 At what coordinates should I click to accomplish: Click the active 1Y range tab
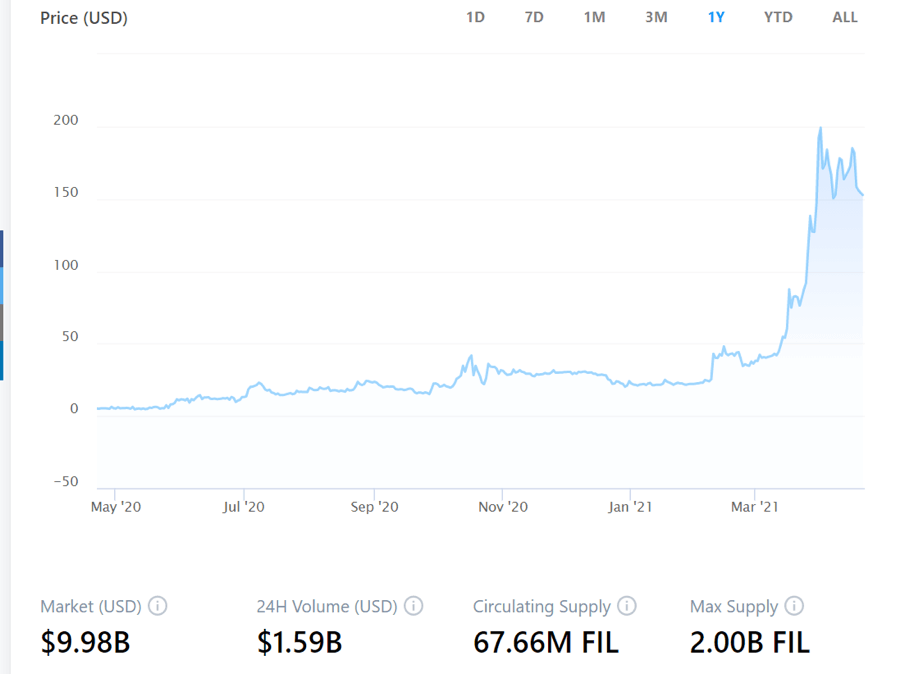[x=716, y=17]
